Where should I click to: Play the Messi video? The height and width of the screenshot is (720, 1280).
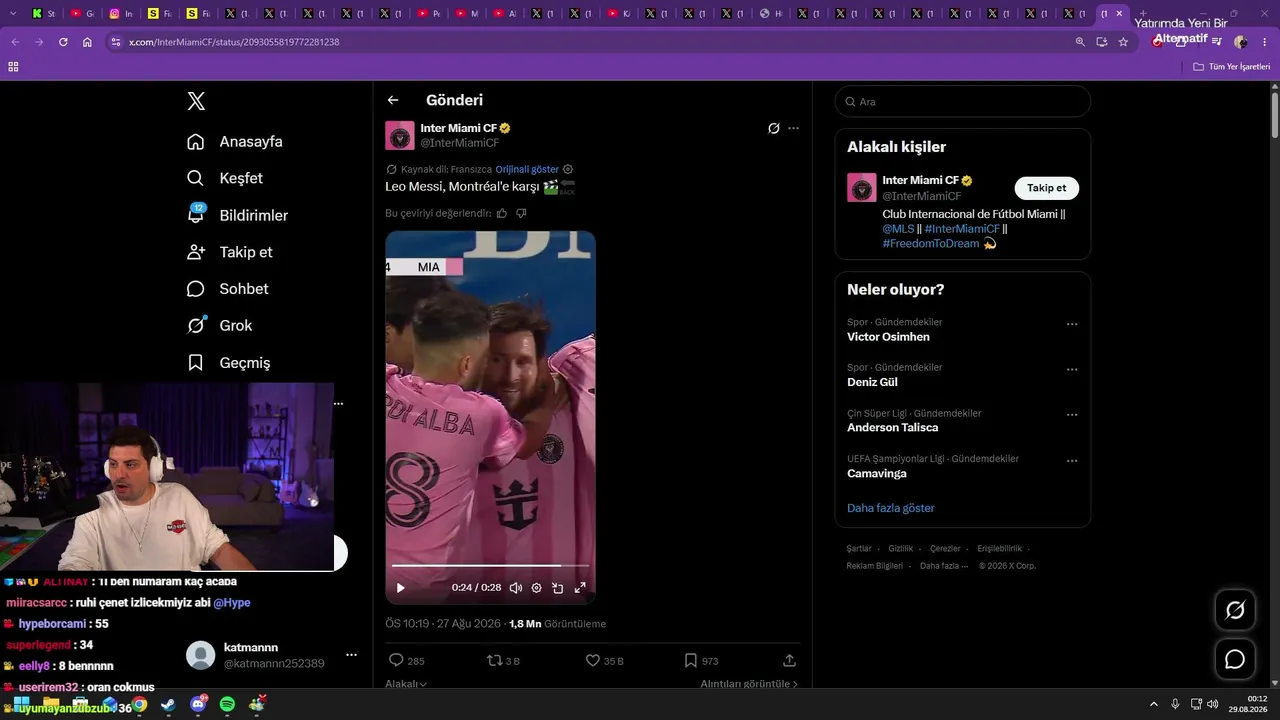pyautogui.click(x=401, y=588)
